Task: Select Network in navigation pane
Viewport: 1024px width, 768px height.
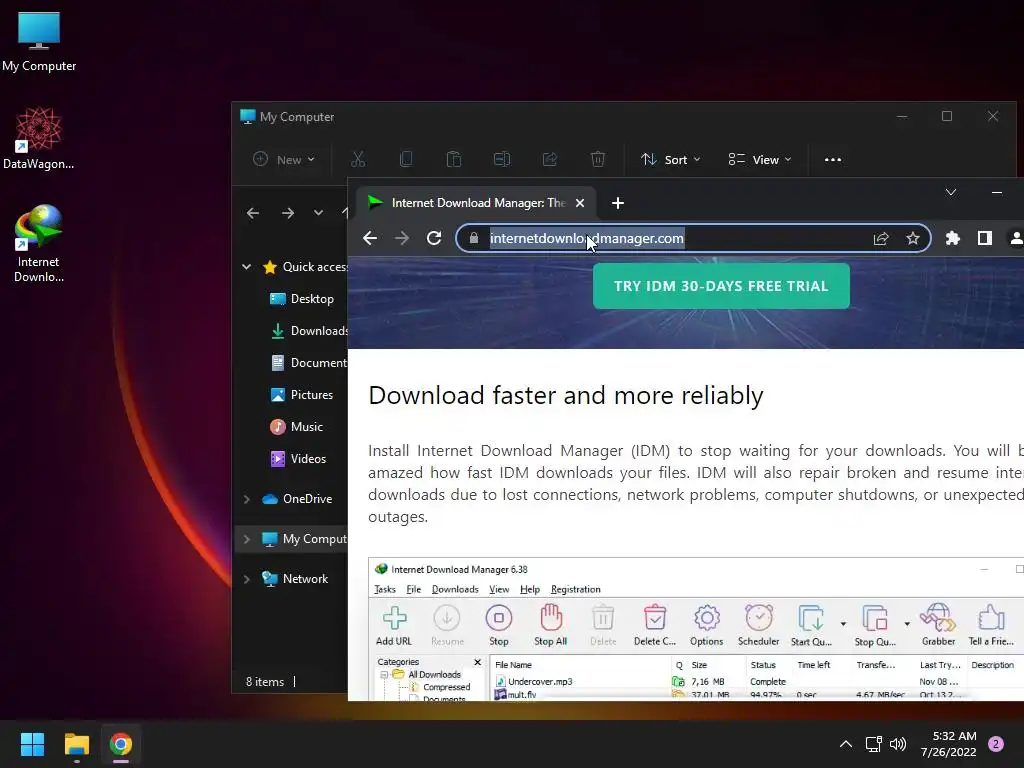Action: coord(295,579)
